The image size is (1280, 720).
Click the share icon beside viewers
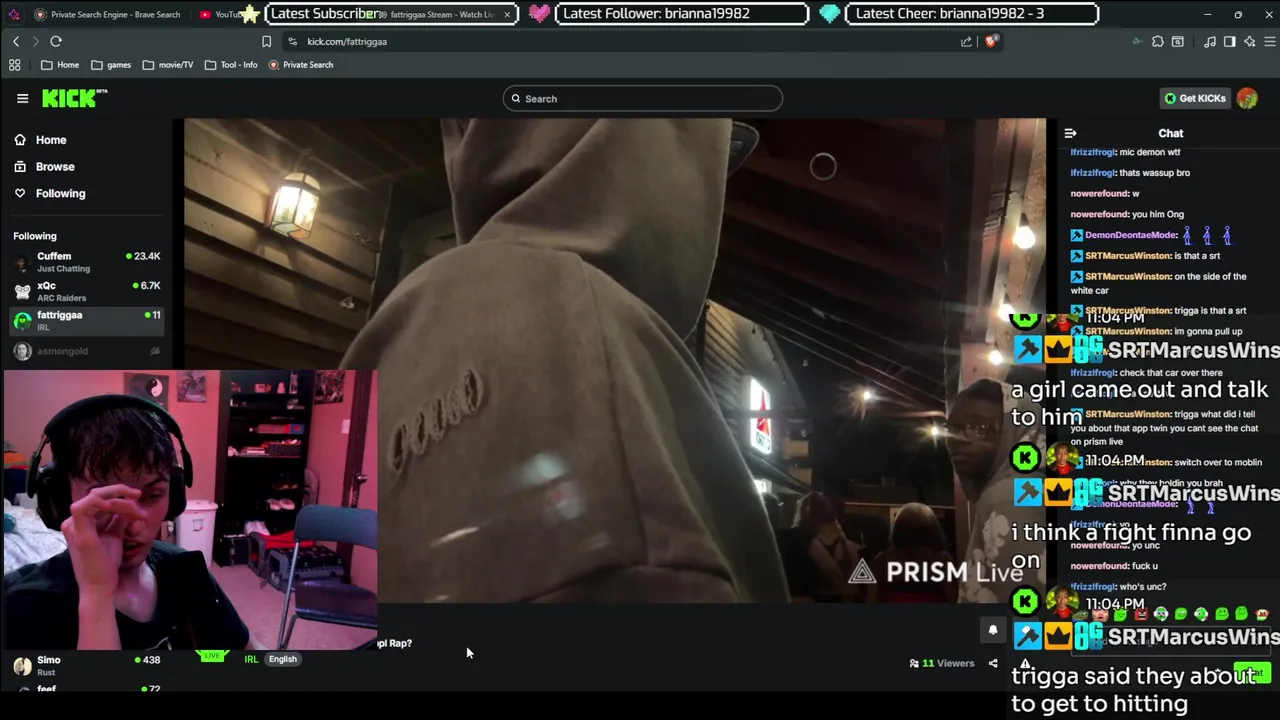click(993, 663)
